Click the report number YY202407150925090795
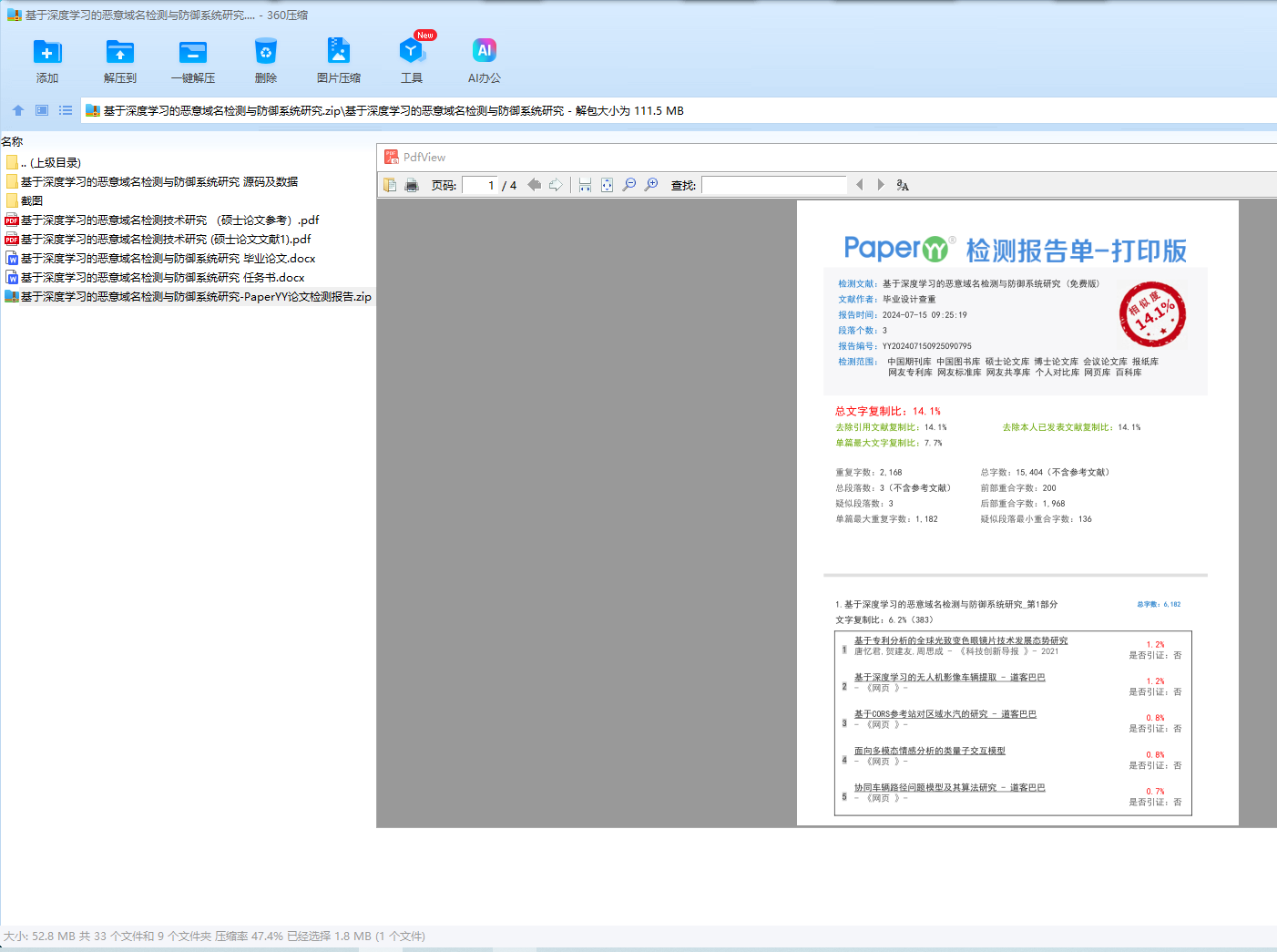 tap(927, 346)
